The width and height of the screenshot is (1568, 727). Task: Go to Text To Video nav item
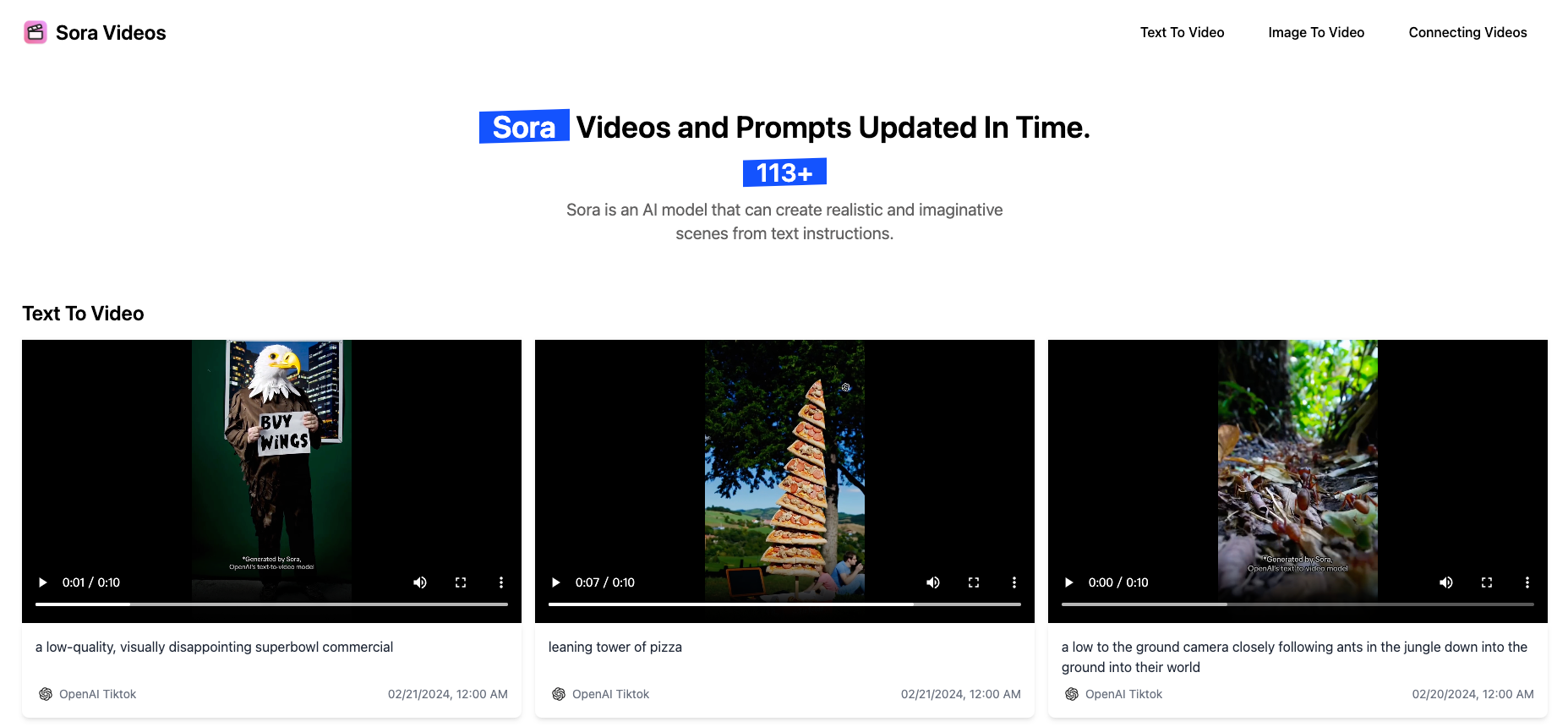click(1182, 32)
